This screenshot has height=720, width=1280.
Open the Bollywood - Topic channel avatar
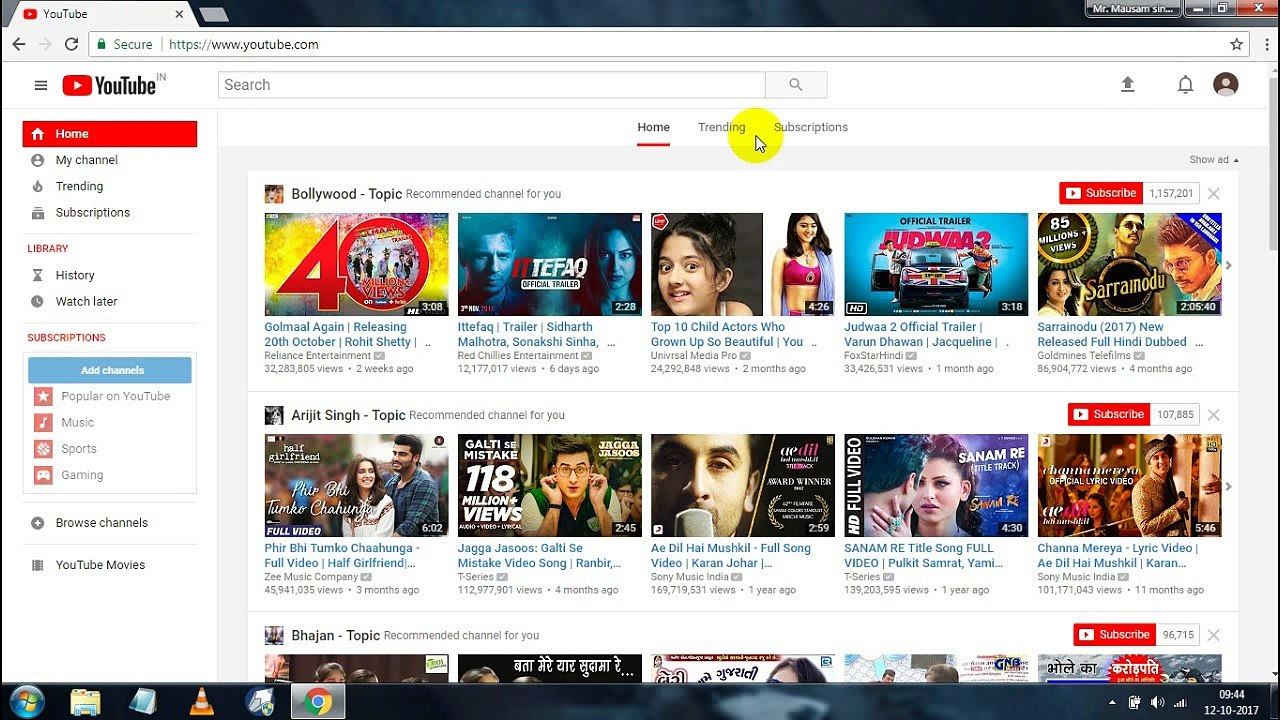pyautogui.click(x=274, y=194)
